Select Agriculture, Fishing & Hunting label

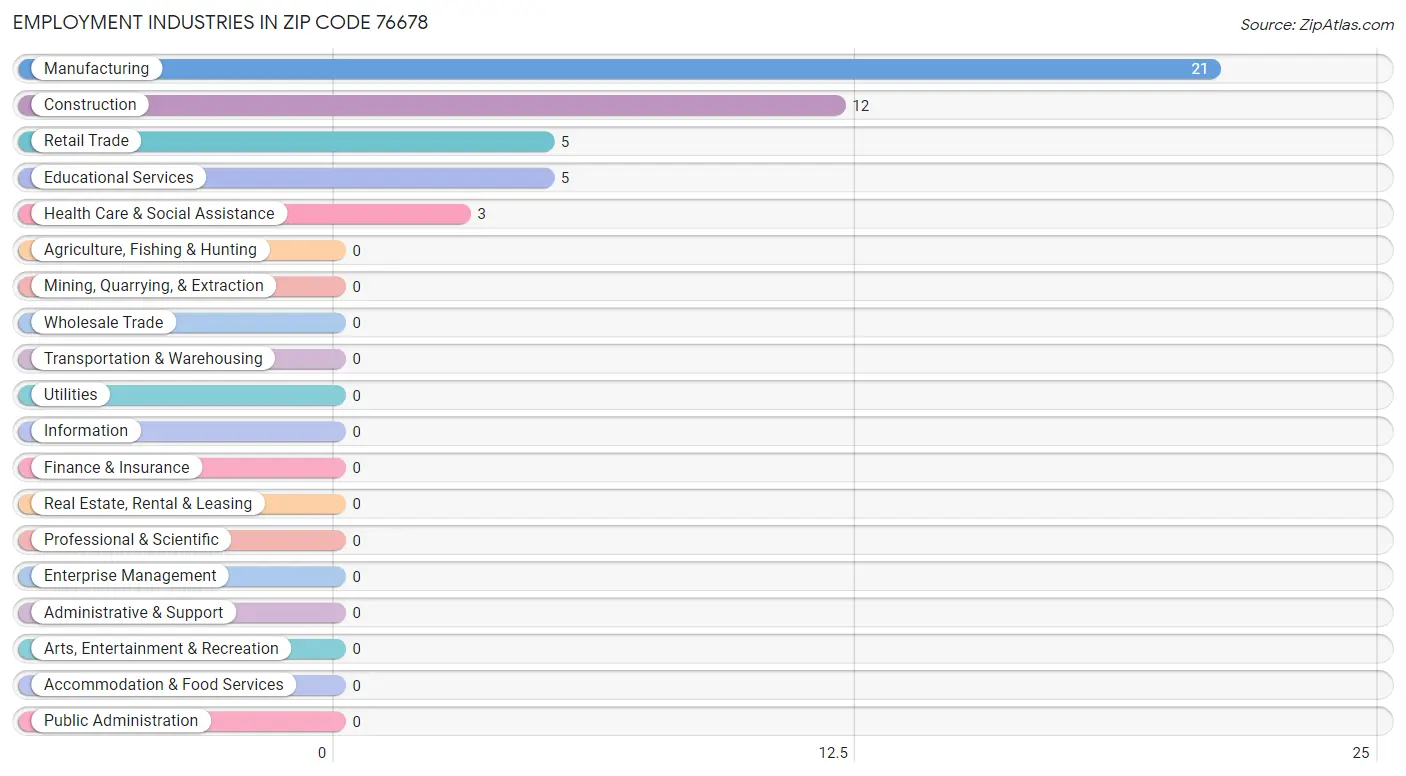click(150, 249)
